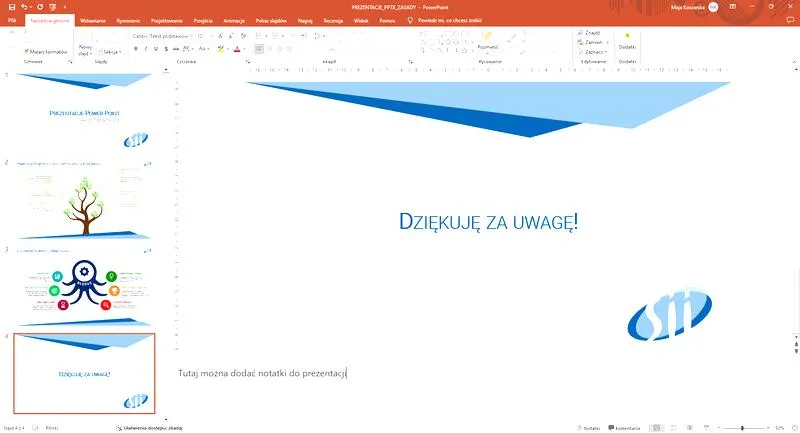The height and width of the screenshot is (433, 800).
Task: Adjust the zoom slider handle
Action: pyautogui.click(x=743, y=428)
